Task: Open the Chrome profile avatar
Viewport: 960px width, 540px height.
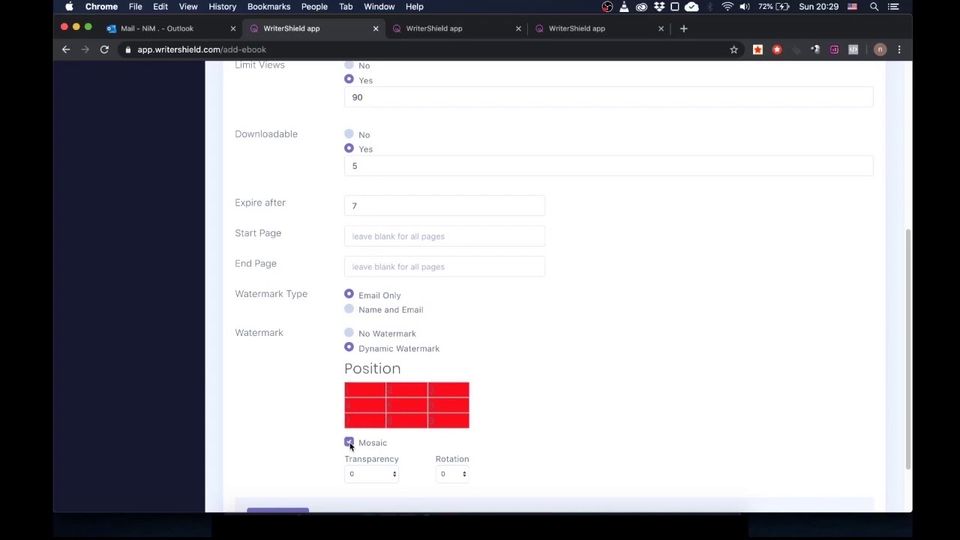Action: tap(880, 50)
